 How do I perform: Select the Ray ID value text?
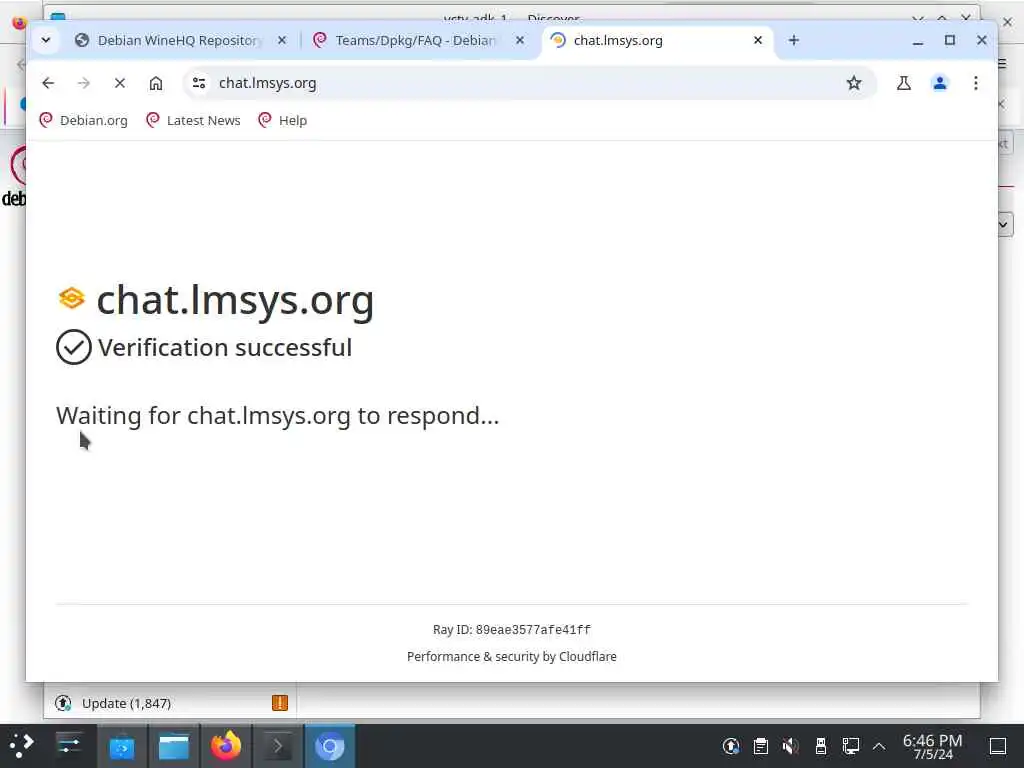[x=533, y=630]
